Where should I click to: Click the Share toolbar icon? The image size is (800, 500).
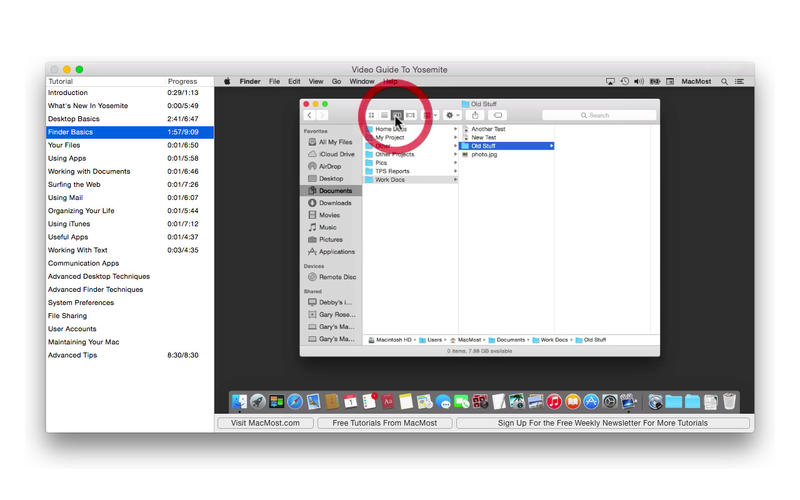pyautogui.click(x=475, y=115)
